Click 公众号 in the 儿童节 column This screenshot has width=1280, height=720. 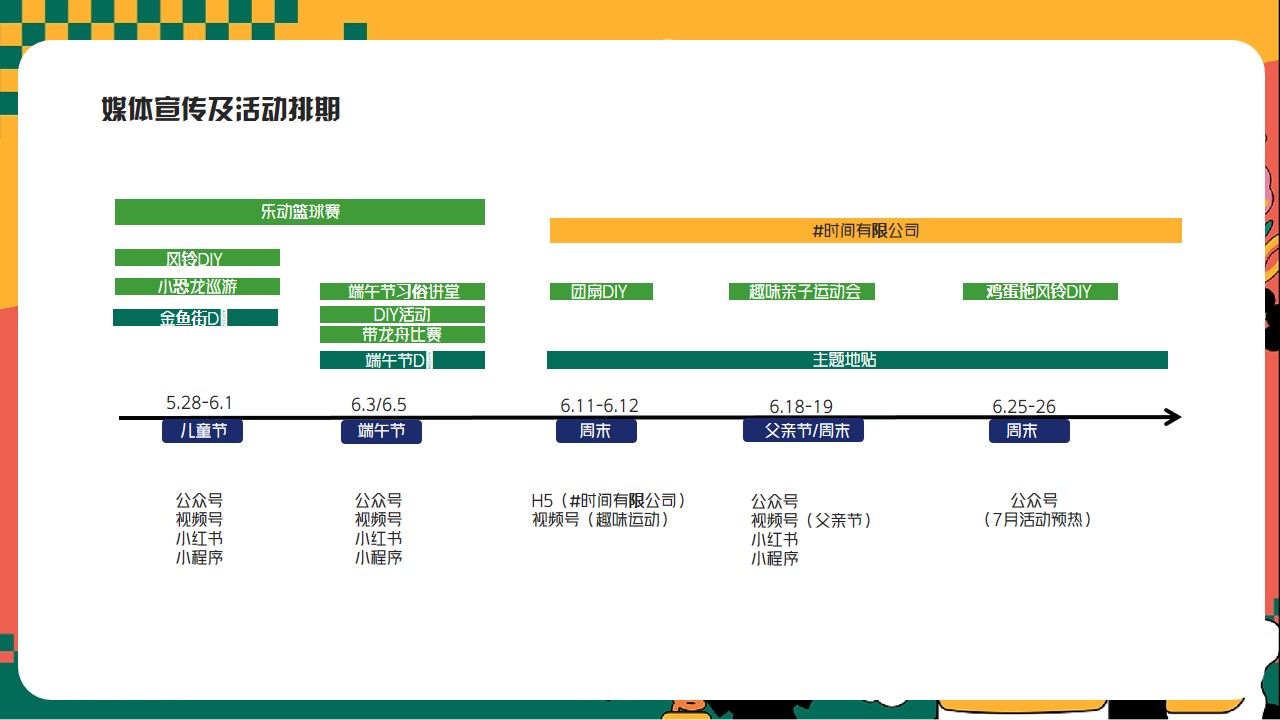[199, 500]
